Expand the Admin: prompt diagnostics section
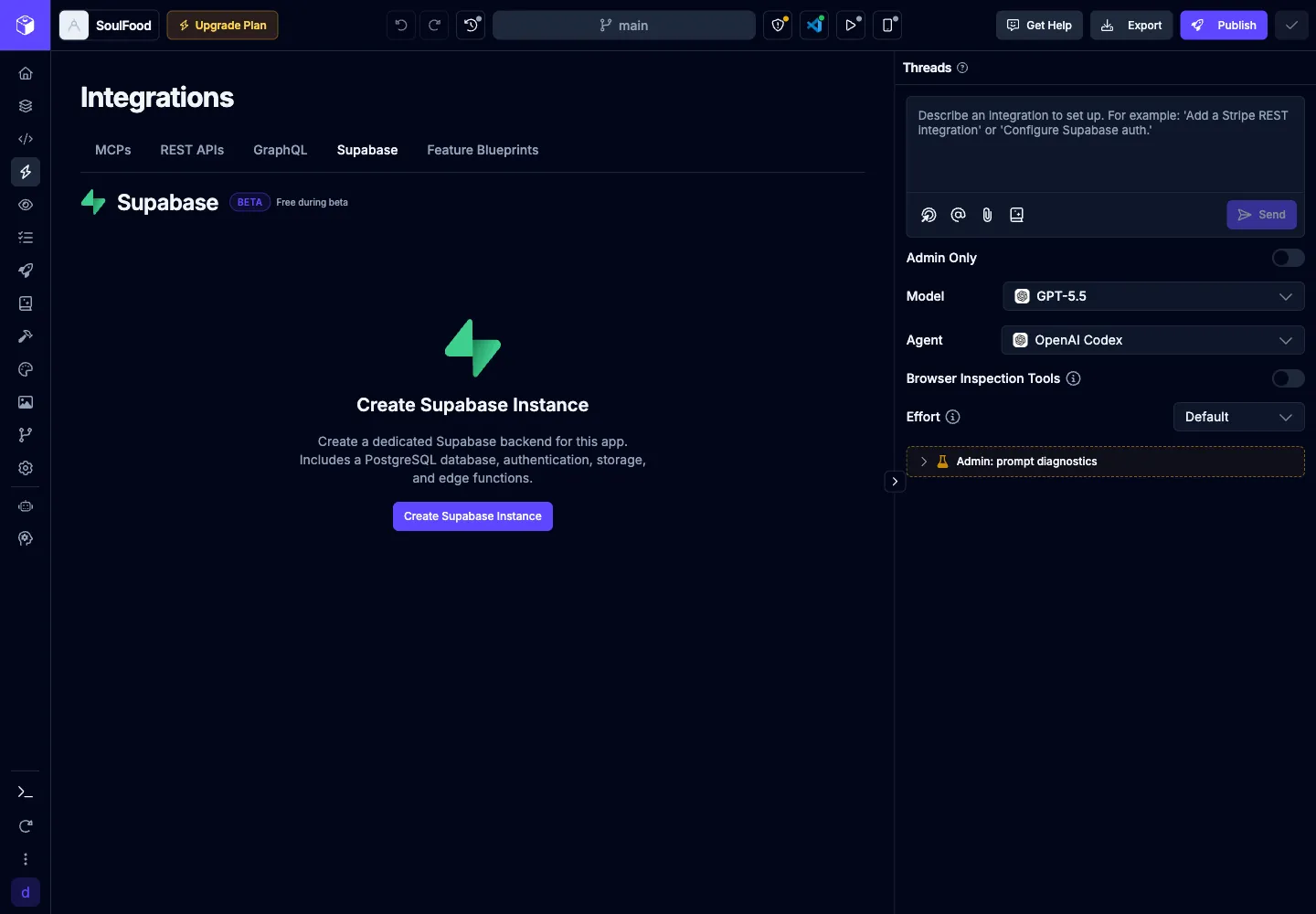 pos(1105,462)
